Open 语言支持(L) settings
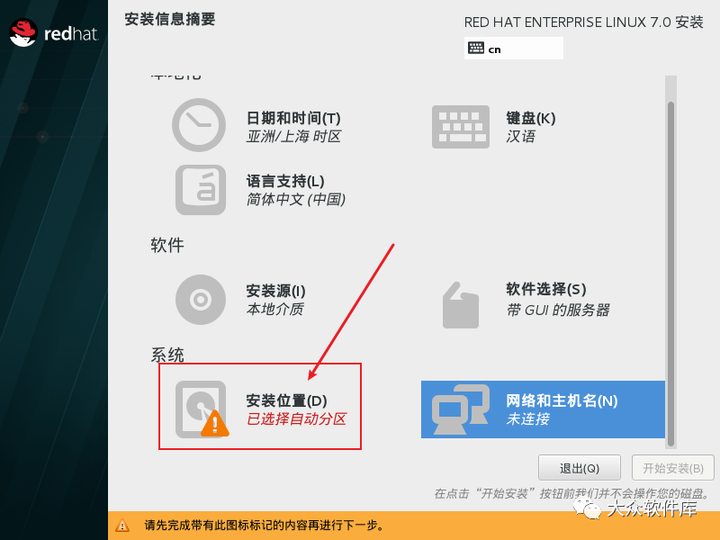Viewport: 720px width, 540px height. pos(296,190)
